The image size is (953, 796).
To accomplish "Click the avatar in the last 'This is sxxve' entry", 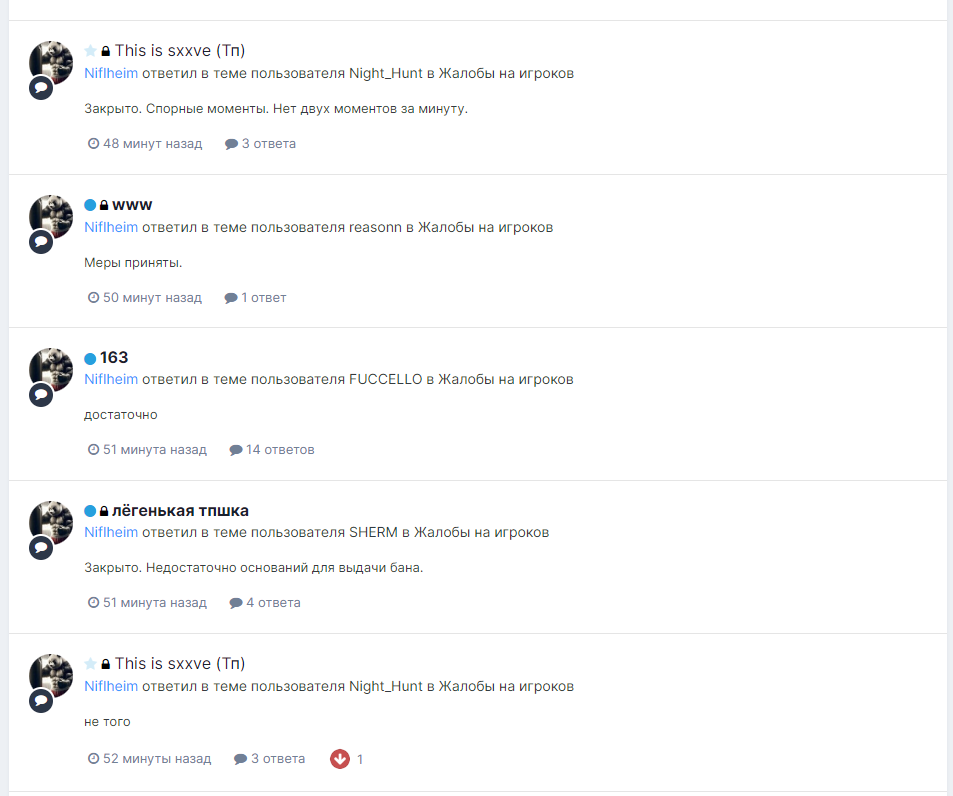I will [51, 676].
